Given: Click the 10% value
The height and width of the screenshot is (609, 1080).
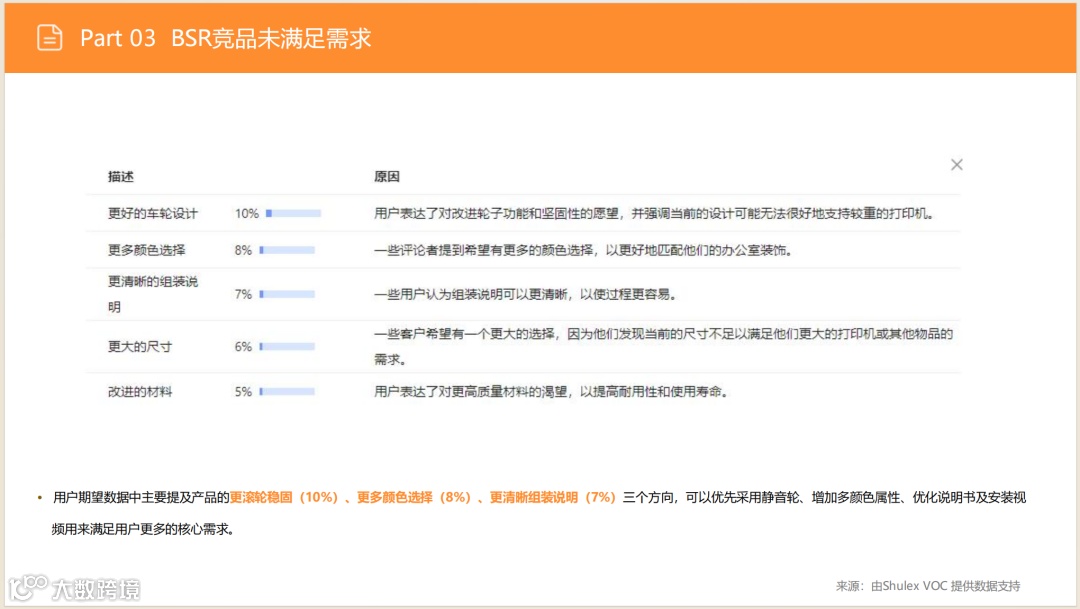Looking at the screenshot, I should tap(247, 214).
